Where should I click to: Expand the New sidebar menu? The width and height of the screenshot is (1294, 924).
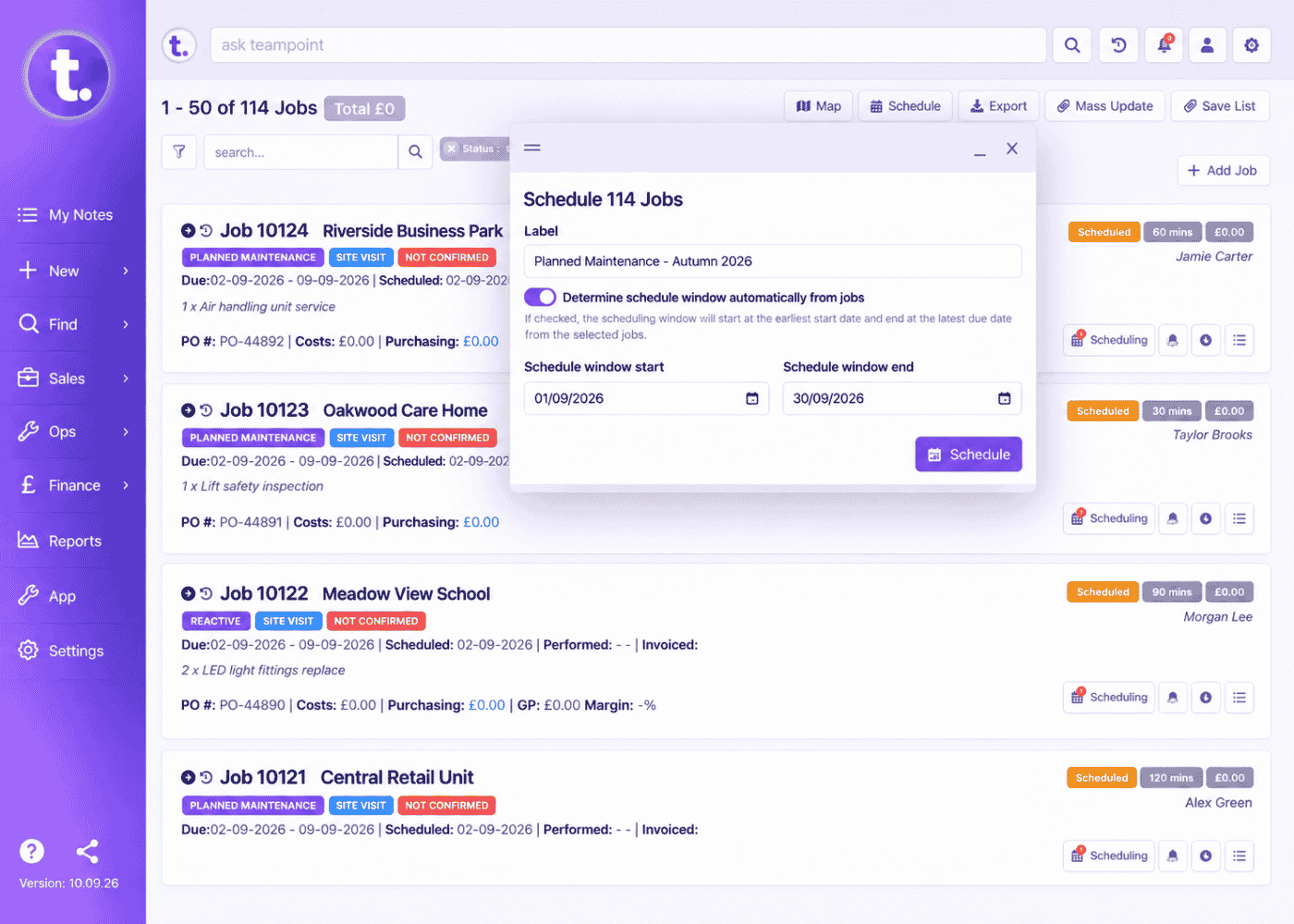(73, 271)
